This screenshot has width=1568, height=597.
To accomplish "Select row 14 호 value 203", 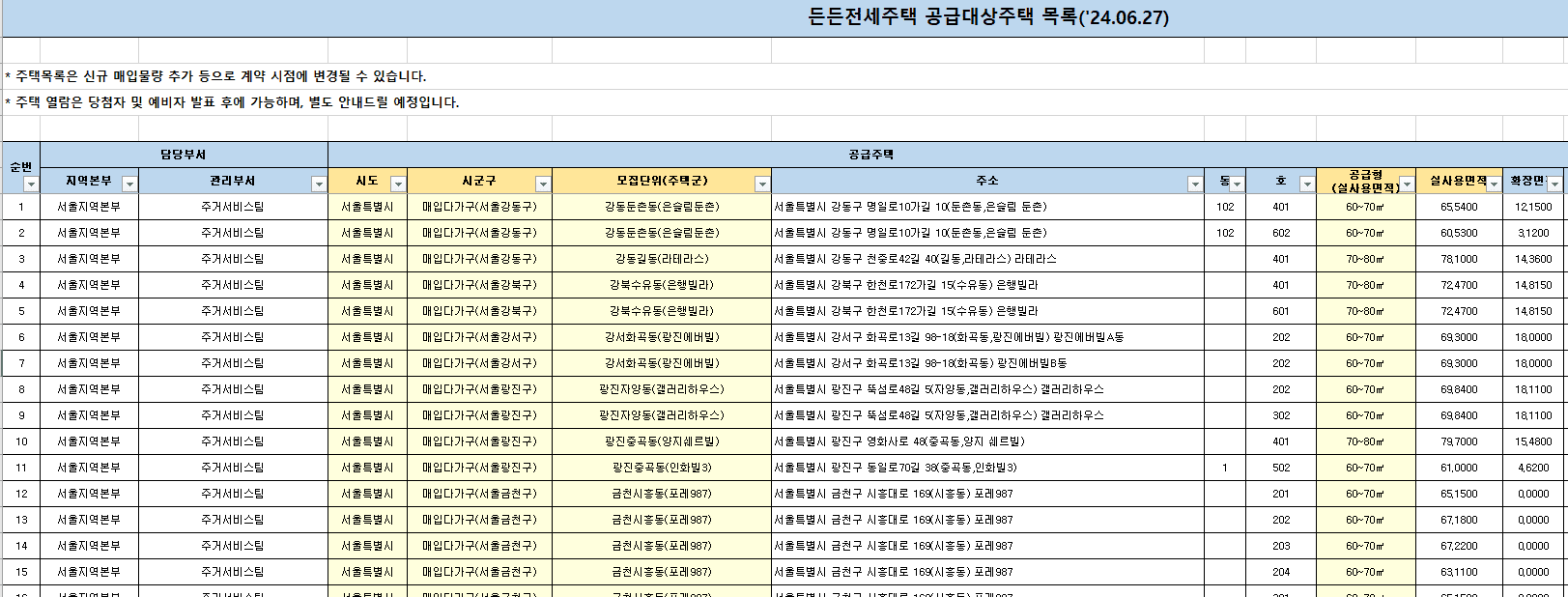I will click(1281, 546).
